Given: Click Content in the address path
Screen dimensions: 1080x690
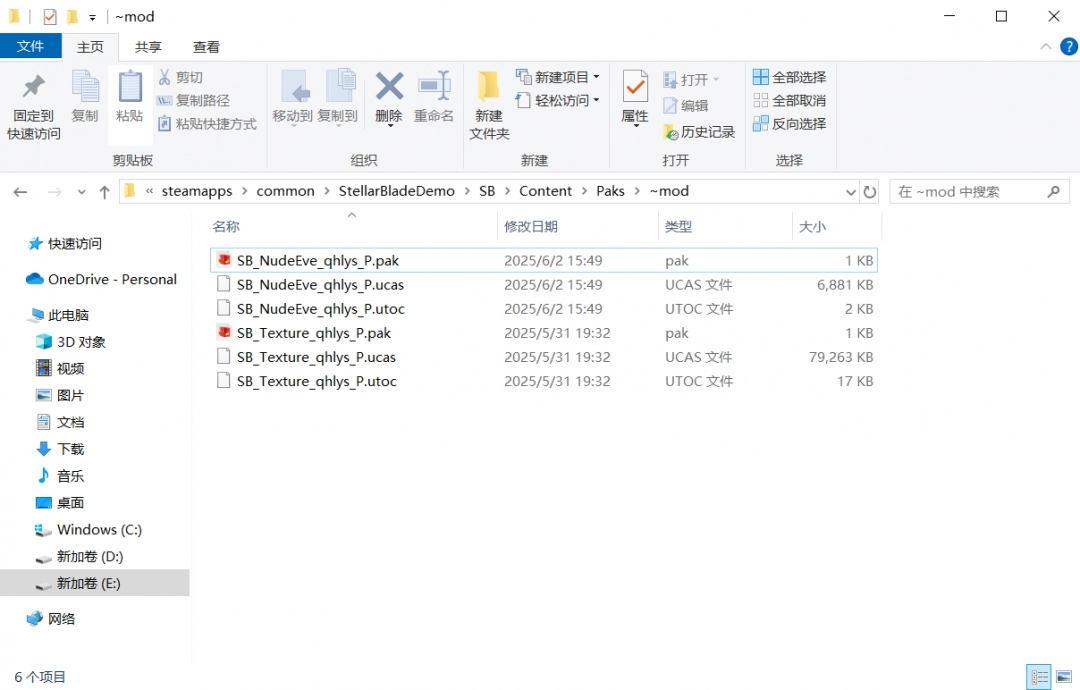Looking at the screenshot, I should click(x=546, y=191).
